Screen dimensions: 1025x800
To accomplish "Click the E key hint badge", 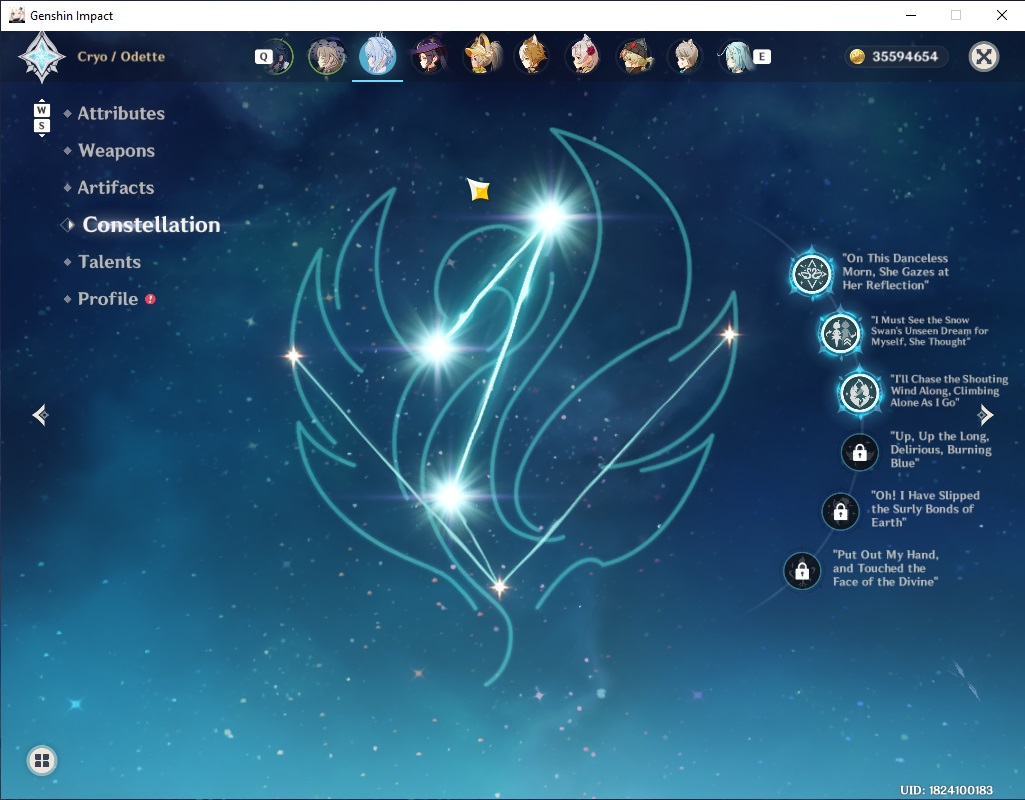I will pyautogui.click(x=762, y=56).
